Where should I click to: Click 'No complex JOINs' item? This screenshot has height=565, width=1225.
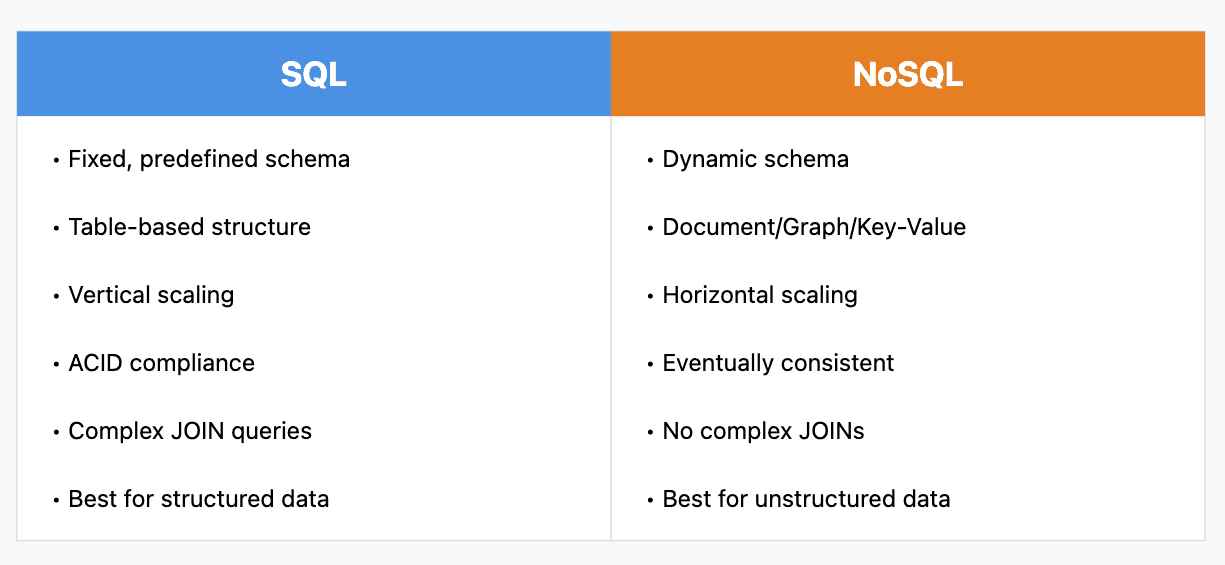[763, 431]
